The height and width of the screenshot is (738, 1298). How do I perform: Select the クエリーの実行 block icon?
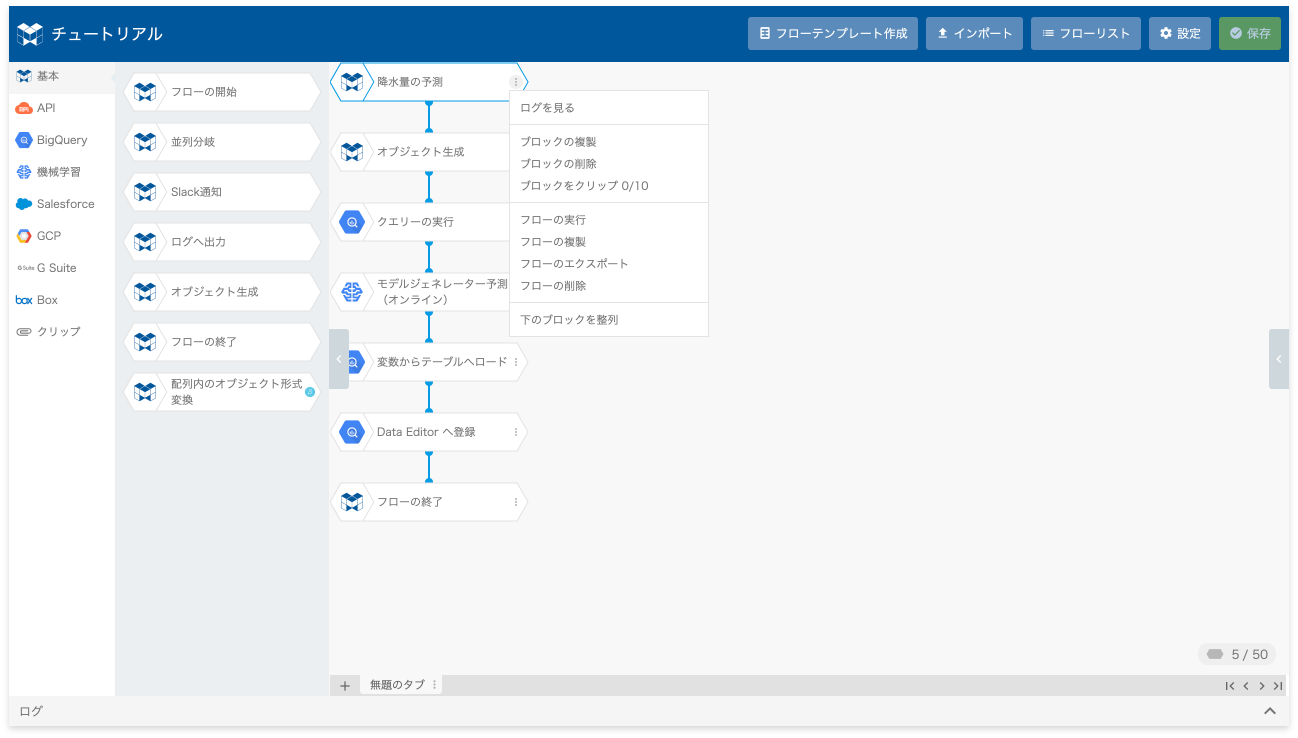click(x=352, y=222)
